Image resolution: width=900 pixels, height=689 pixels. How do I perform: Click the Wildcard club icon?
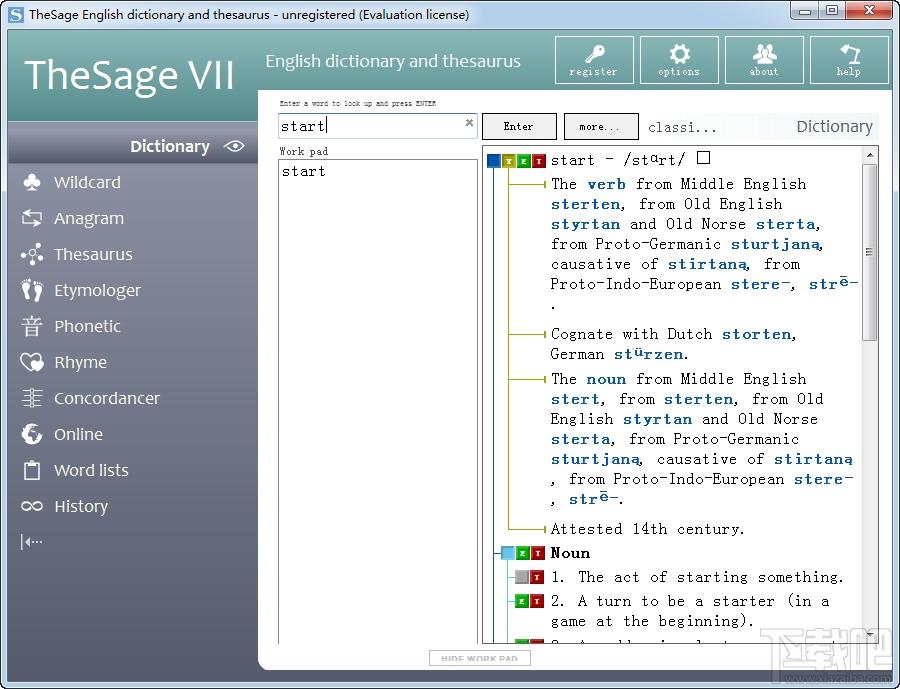(32, 182)
